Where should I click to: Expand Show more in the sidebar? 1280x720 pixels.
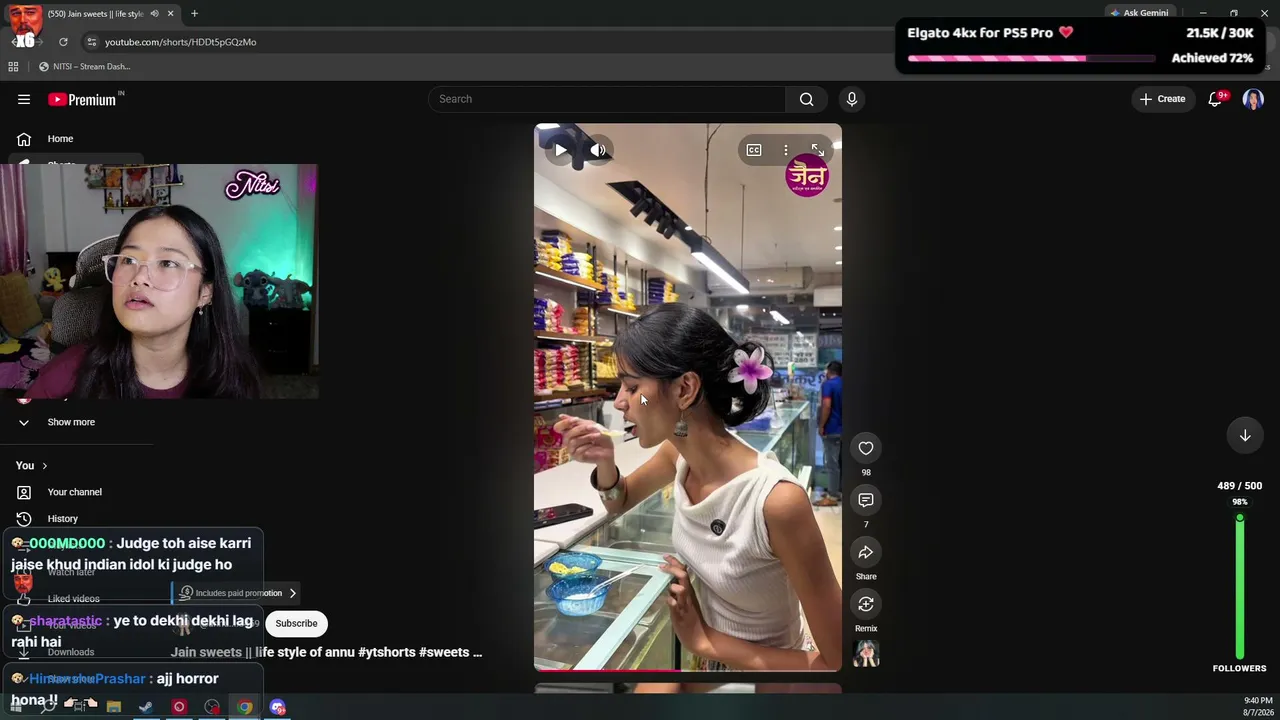pos(76,422)
